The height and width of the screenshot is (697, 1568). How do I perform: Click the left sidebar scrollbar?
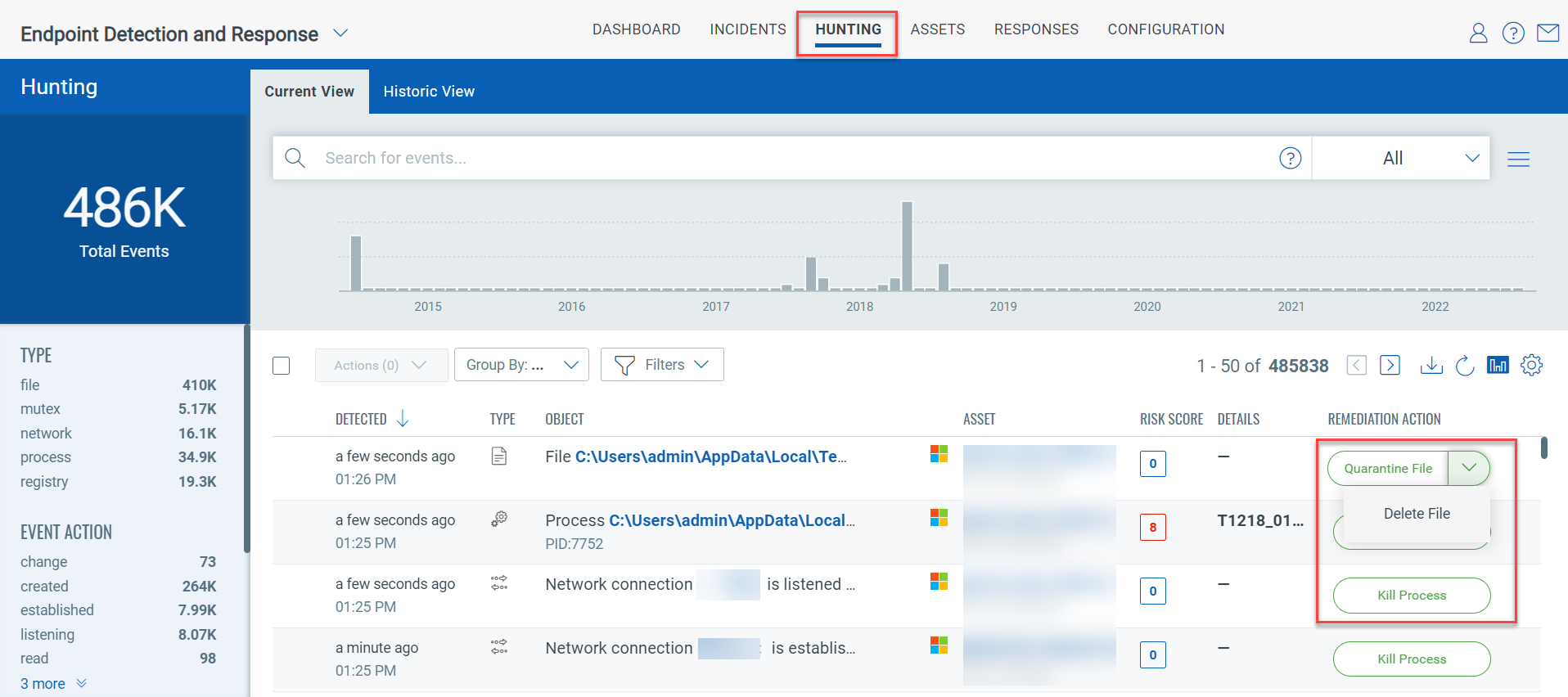point(246,438)
